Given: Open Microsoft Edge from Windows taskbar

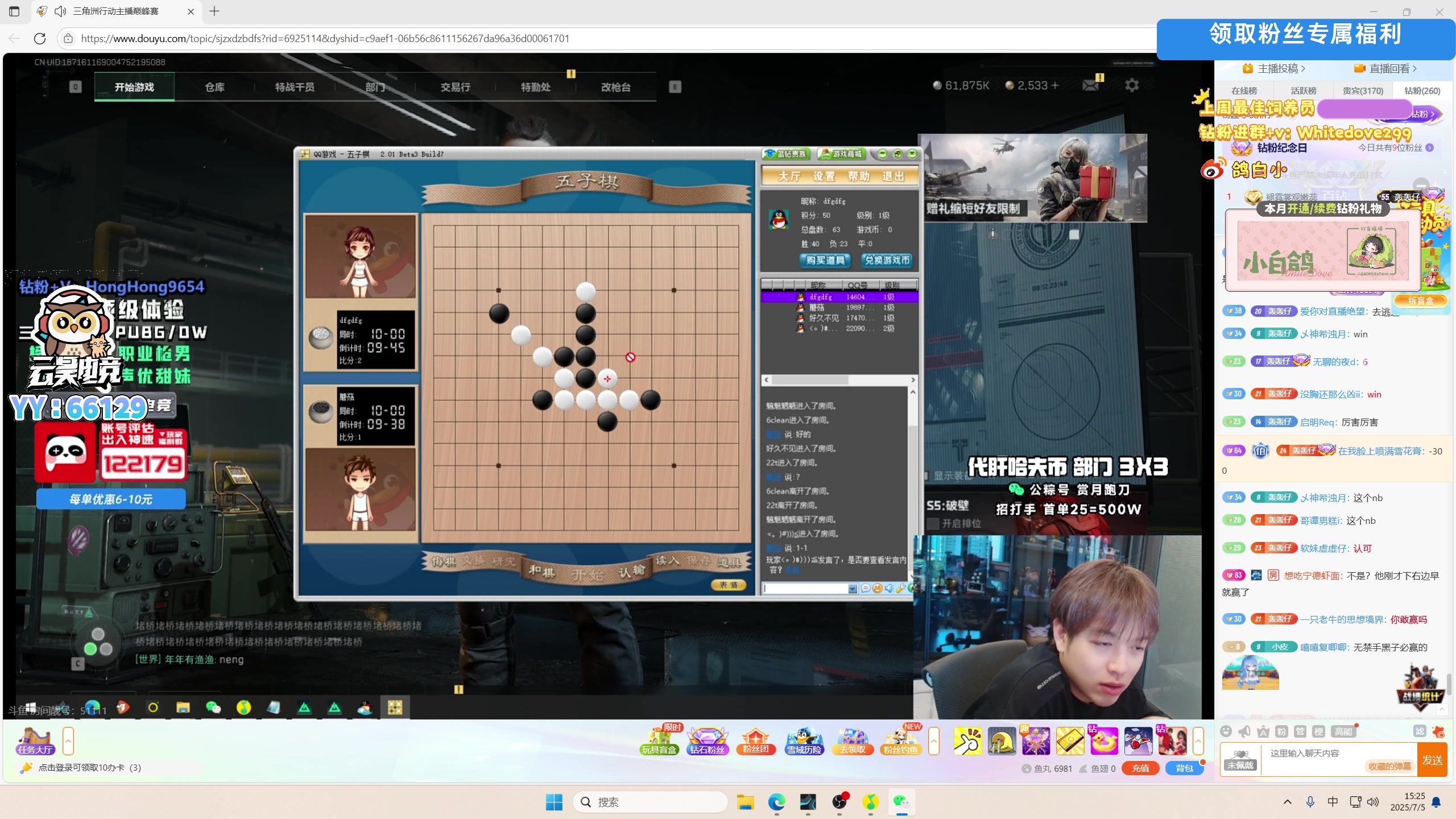Looking at the screenshot, I should pyautogui.click(x=776, y=802).
